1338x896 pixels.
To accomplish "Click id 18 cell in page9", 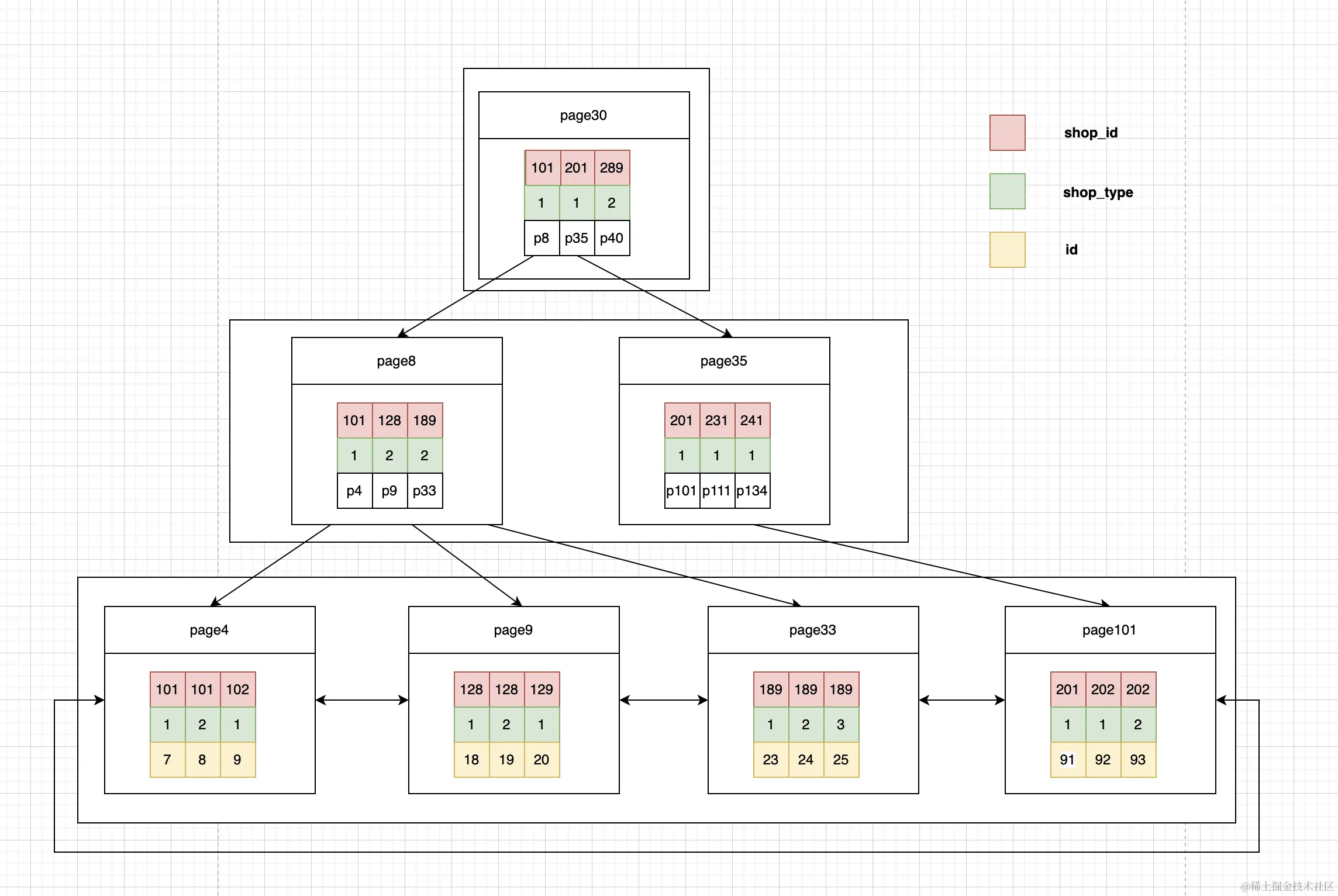I will (472, 760).
